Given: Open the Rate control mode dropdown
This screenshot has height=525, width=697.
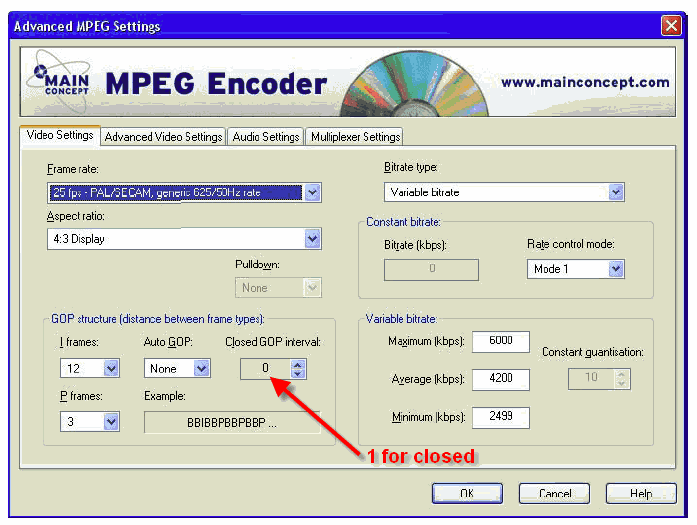Looking at the screenshot, I should 616,269.
